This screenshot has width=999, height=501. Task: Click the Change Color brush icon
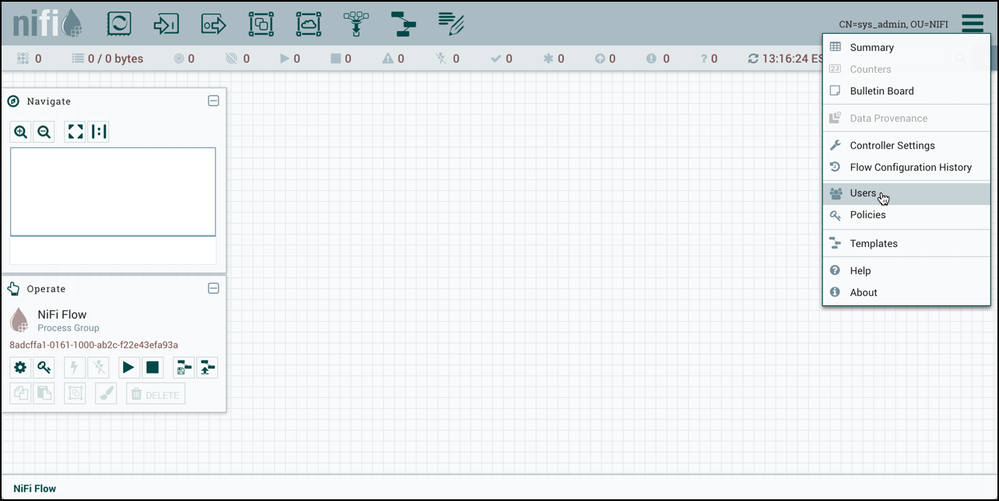106,393
